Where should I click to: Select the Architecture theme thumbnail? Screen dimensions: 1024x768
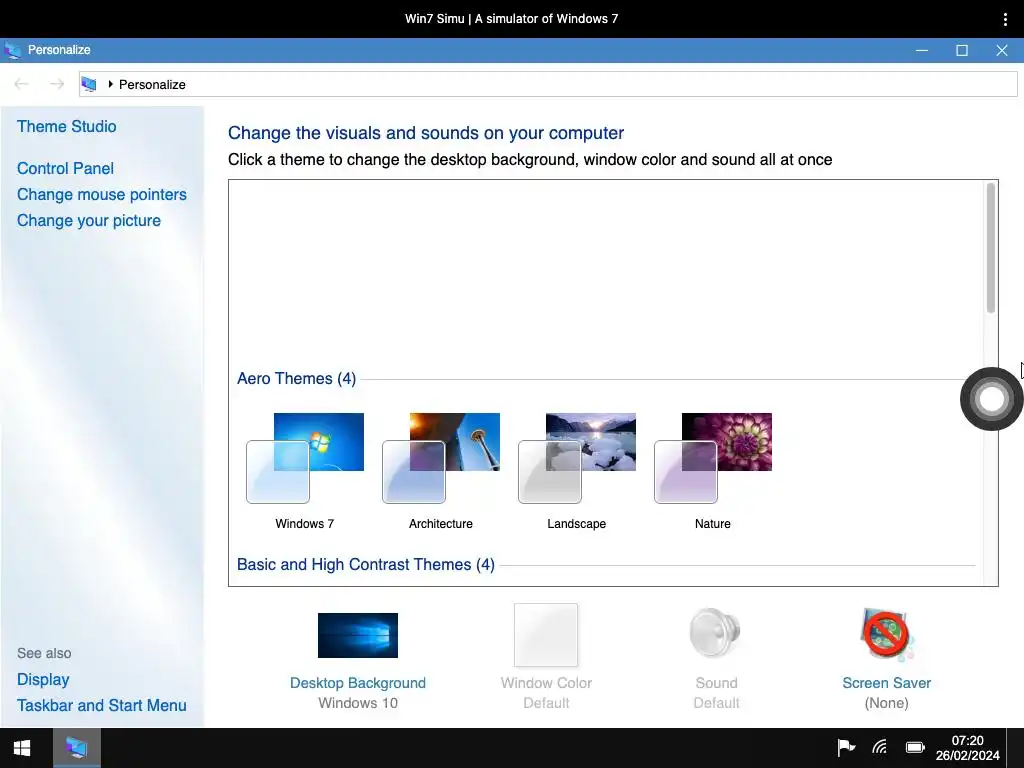tap(441, 458)
